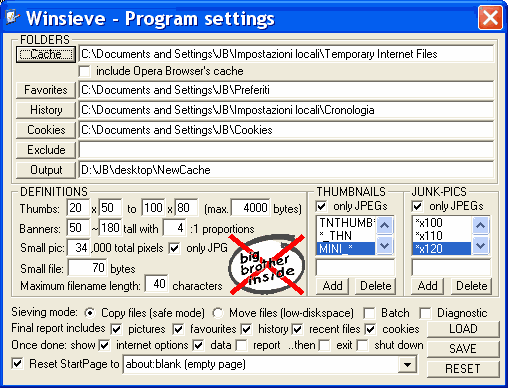508x388 pixels.
Task: Uncheck only JPEGs under THUMBNAILS
Action: pyautogui.click(x=321, y=206)
